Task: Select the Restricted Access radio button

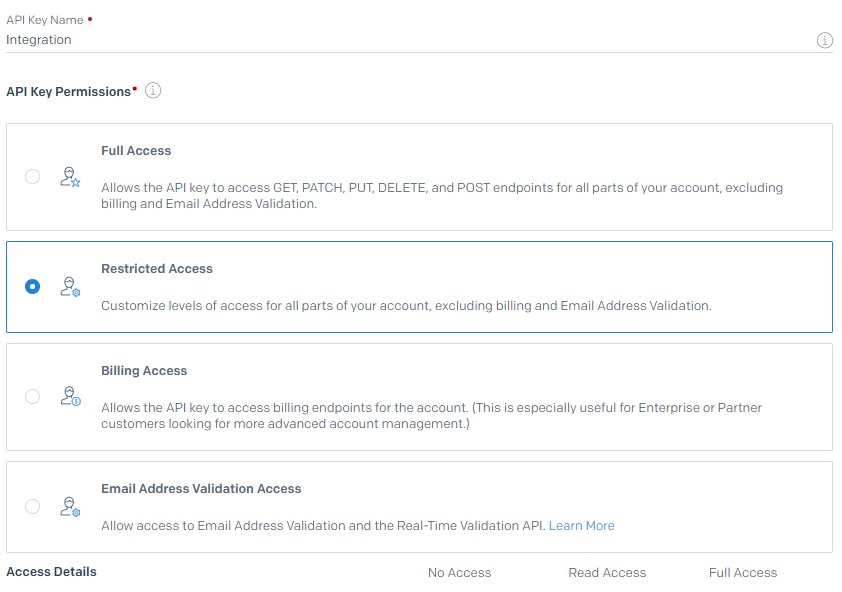Action: click(x=32, y=287)
